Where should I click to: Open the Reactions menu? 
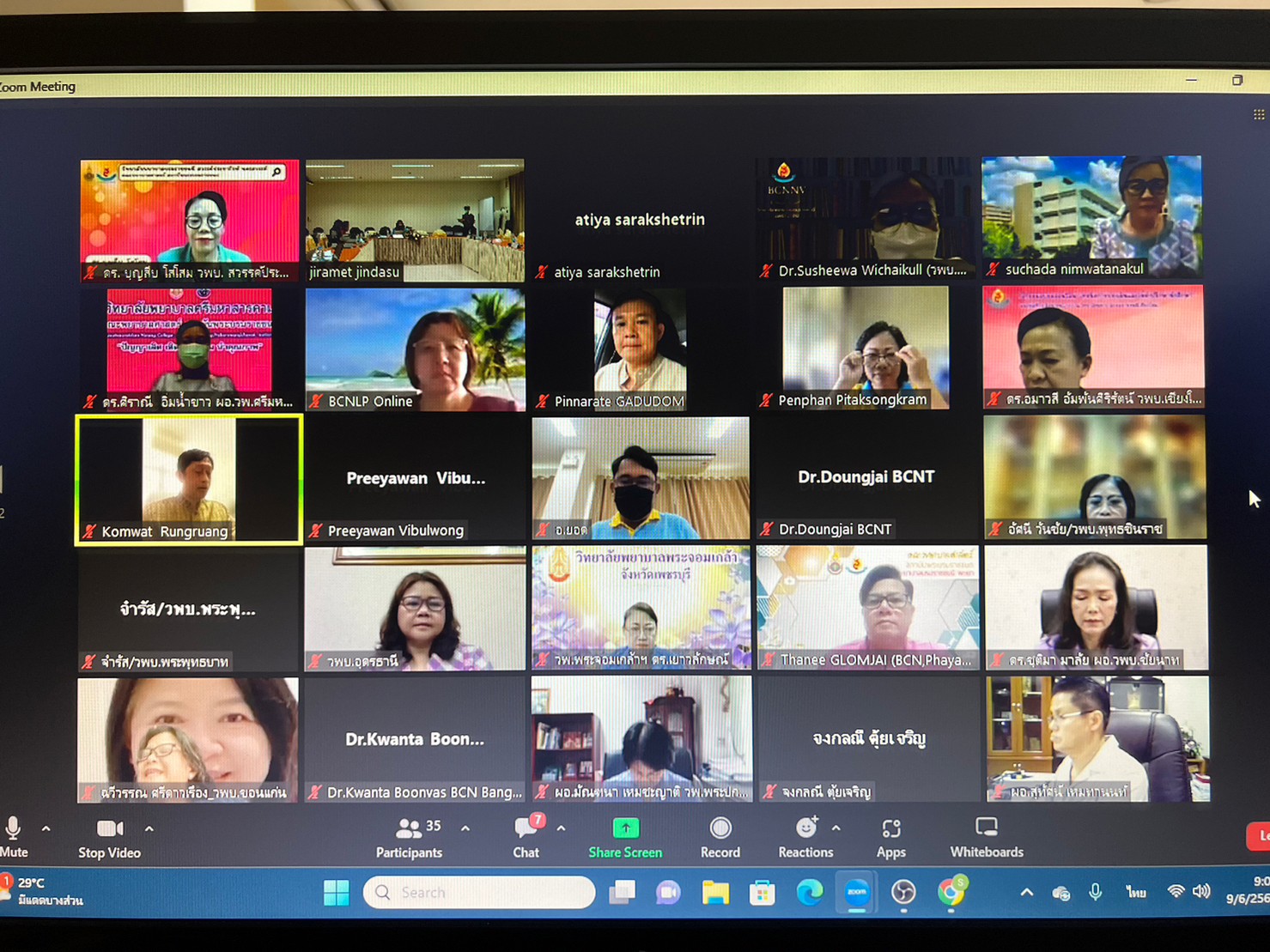(805, 837)
